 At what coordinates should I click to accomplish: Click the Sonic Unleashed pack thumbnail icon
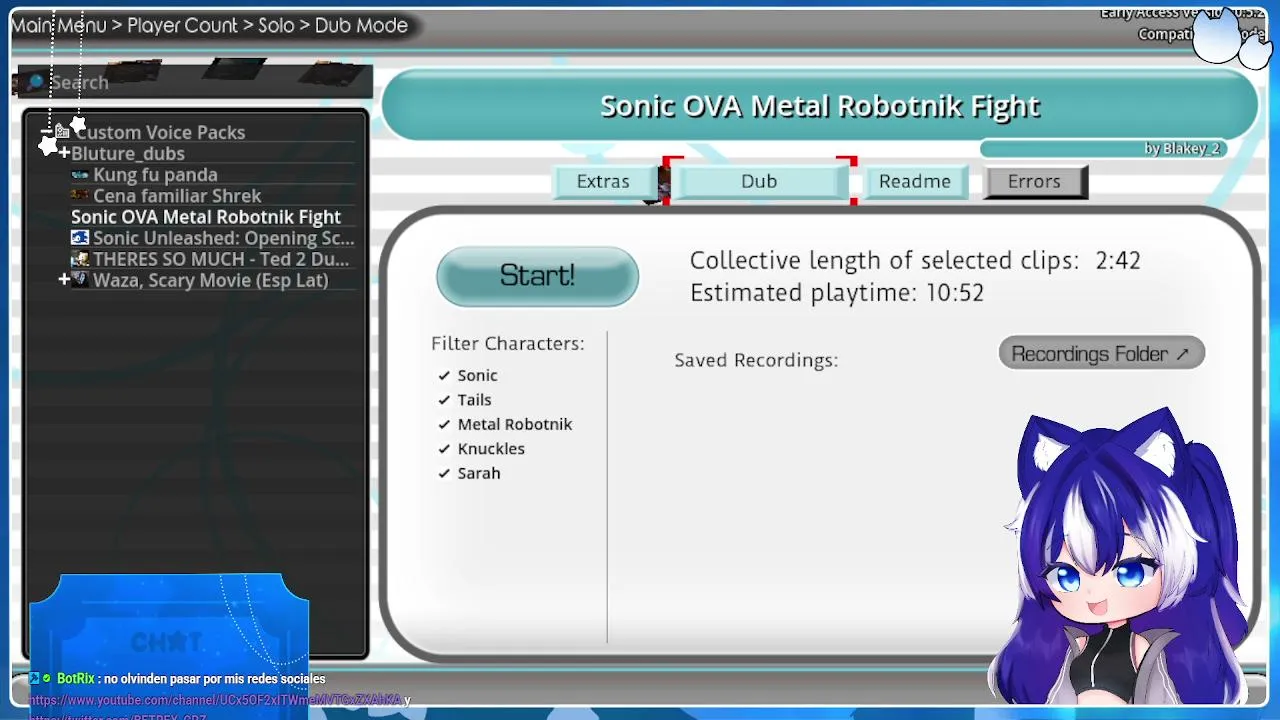[80, 238]
